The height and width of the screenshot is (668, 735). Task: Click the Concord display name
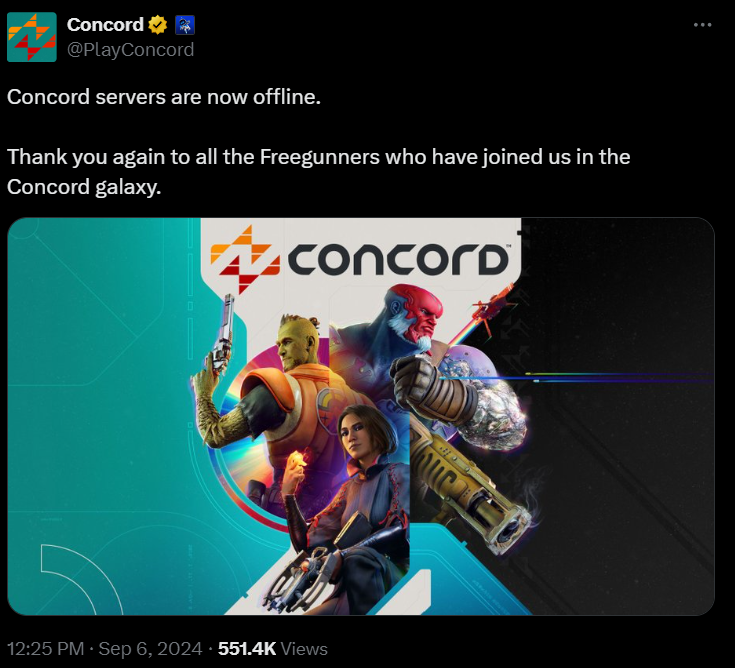tap(105, 25)
